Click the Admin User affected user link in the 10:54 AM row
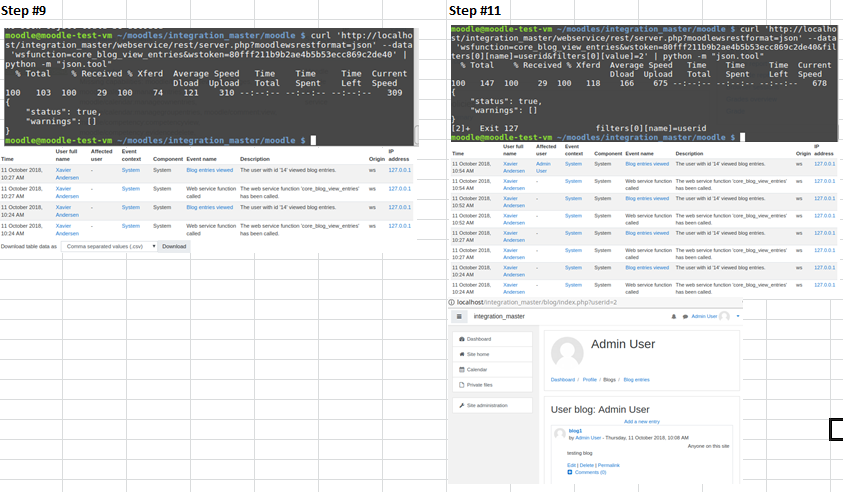This screenshot has width=843, height=492. tap(543, 167)
